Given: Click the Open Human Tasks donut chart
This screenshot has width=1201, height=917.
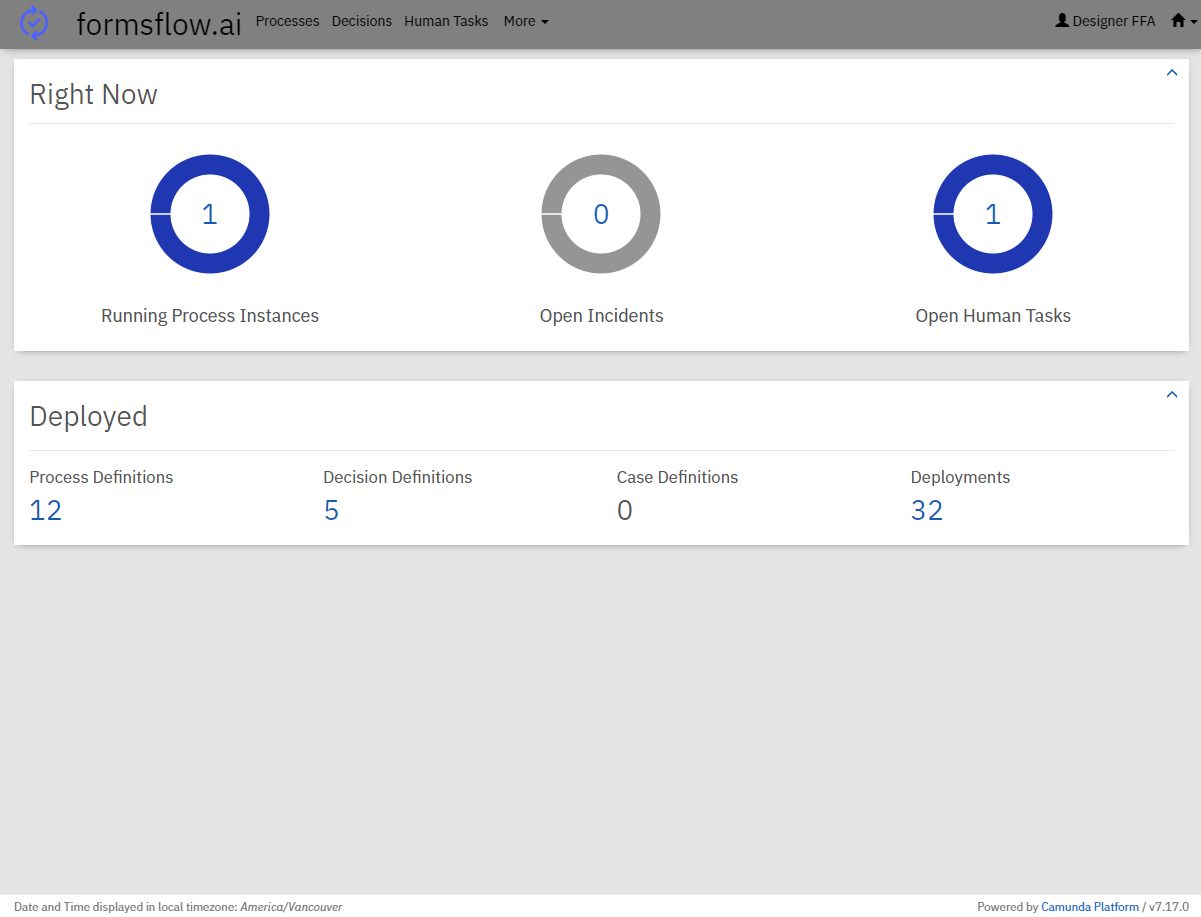Looking at the screenshot, I should [993, 214].
